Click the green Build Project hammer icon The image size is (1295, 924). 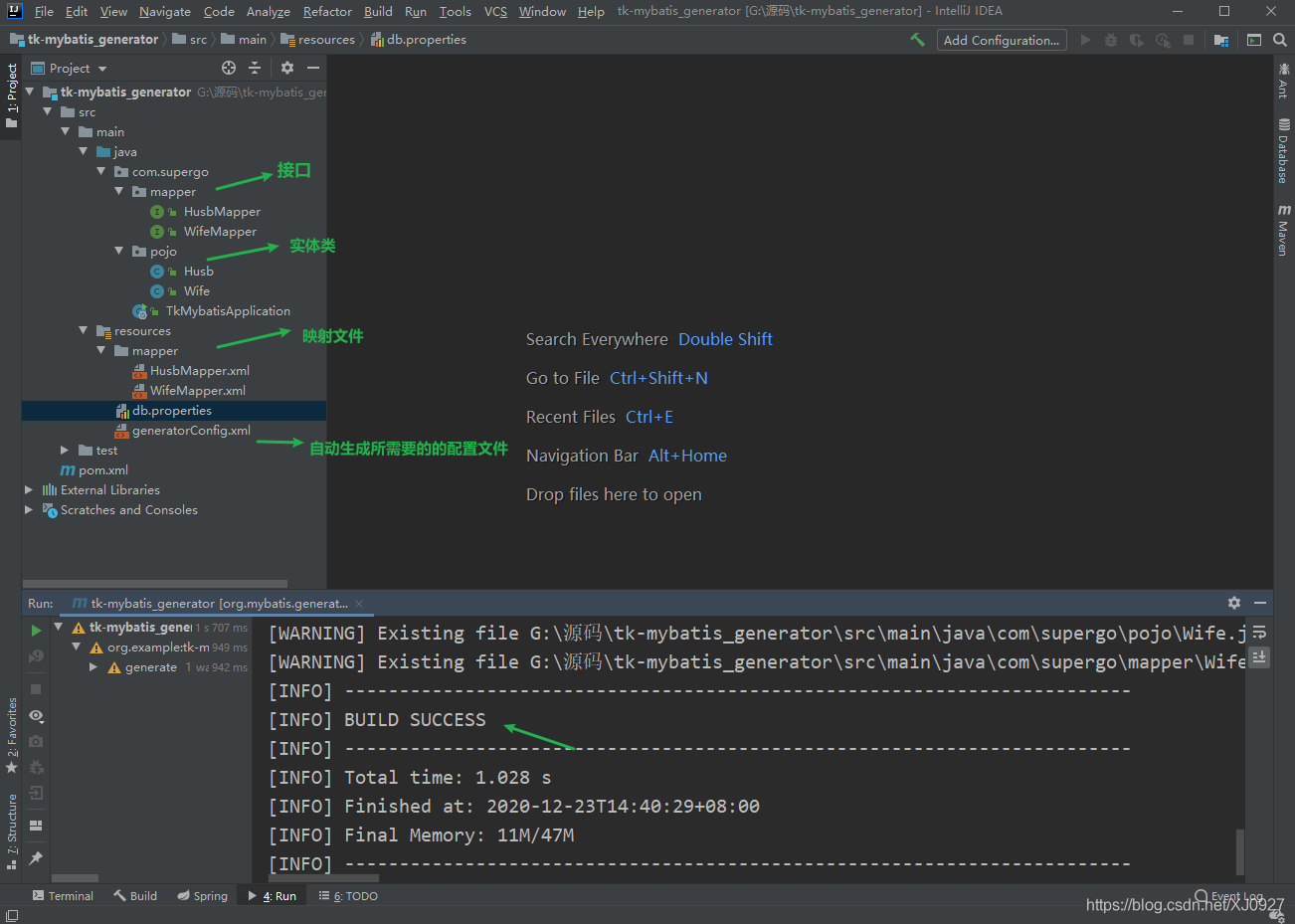[917, 40]
